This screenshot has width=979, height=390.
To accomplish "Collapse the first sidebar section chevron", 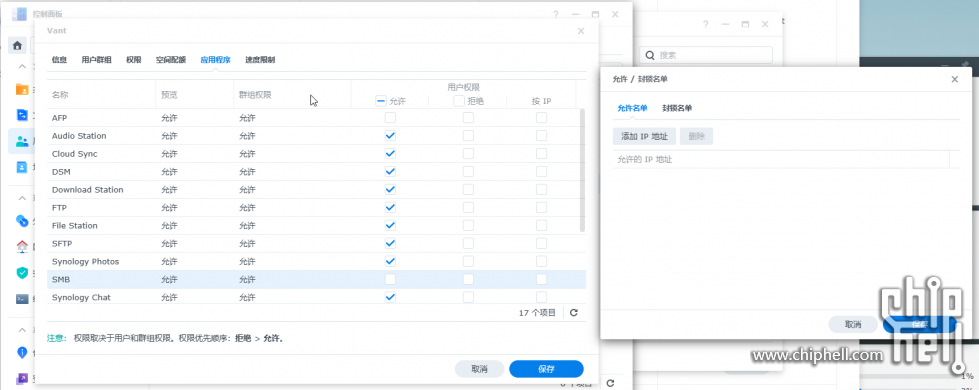I will pyautogui.click(x=21, y=66).
